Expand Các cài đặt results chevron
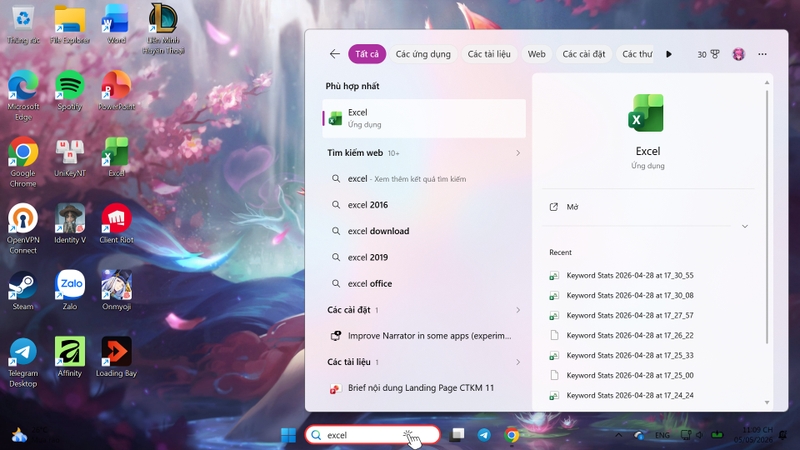 [x=518, y=310]
